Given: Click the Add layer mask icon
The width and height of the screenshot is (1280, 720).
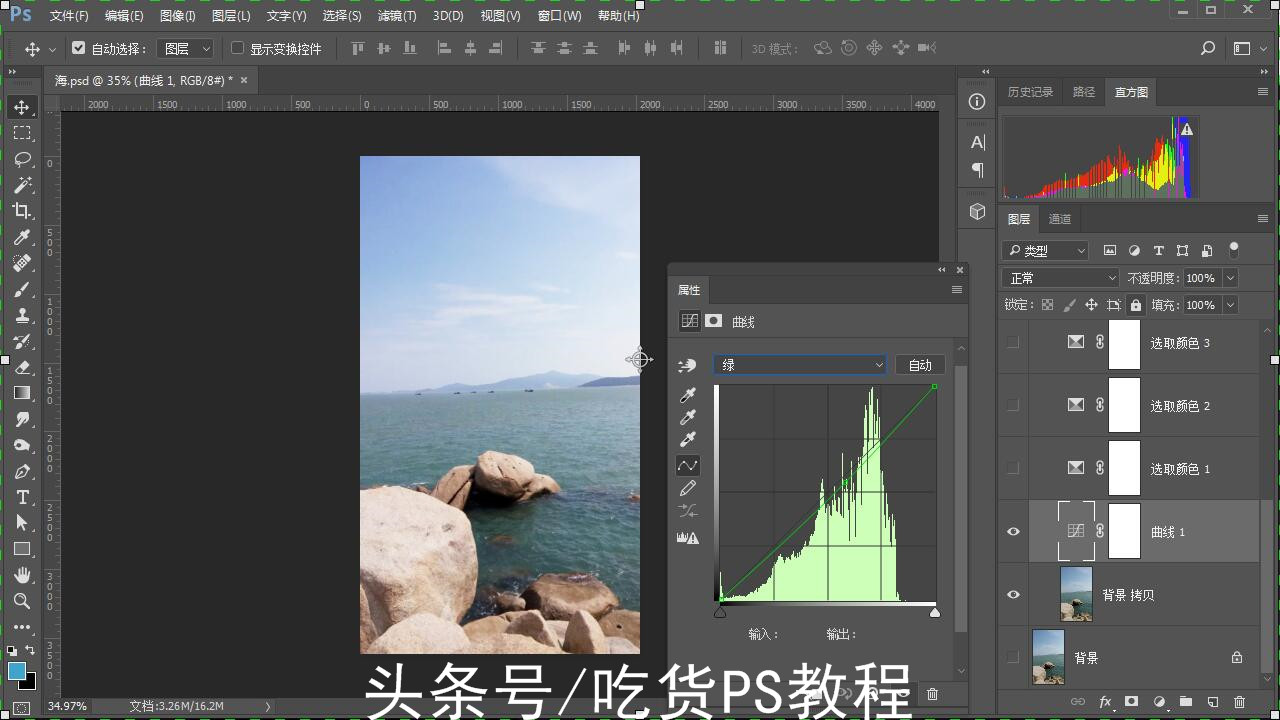Looking at the screenshot, I should coord(1130,701).
